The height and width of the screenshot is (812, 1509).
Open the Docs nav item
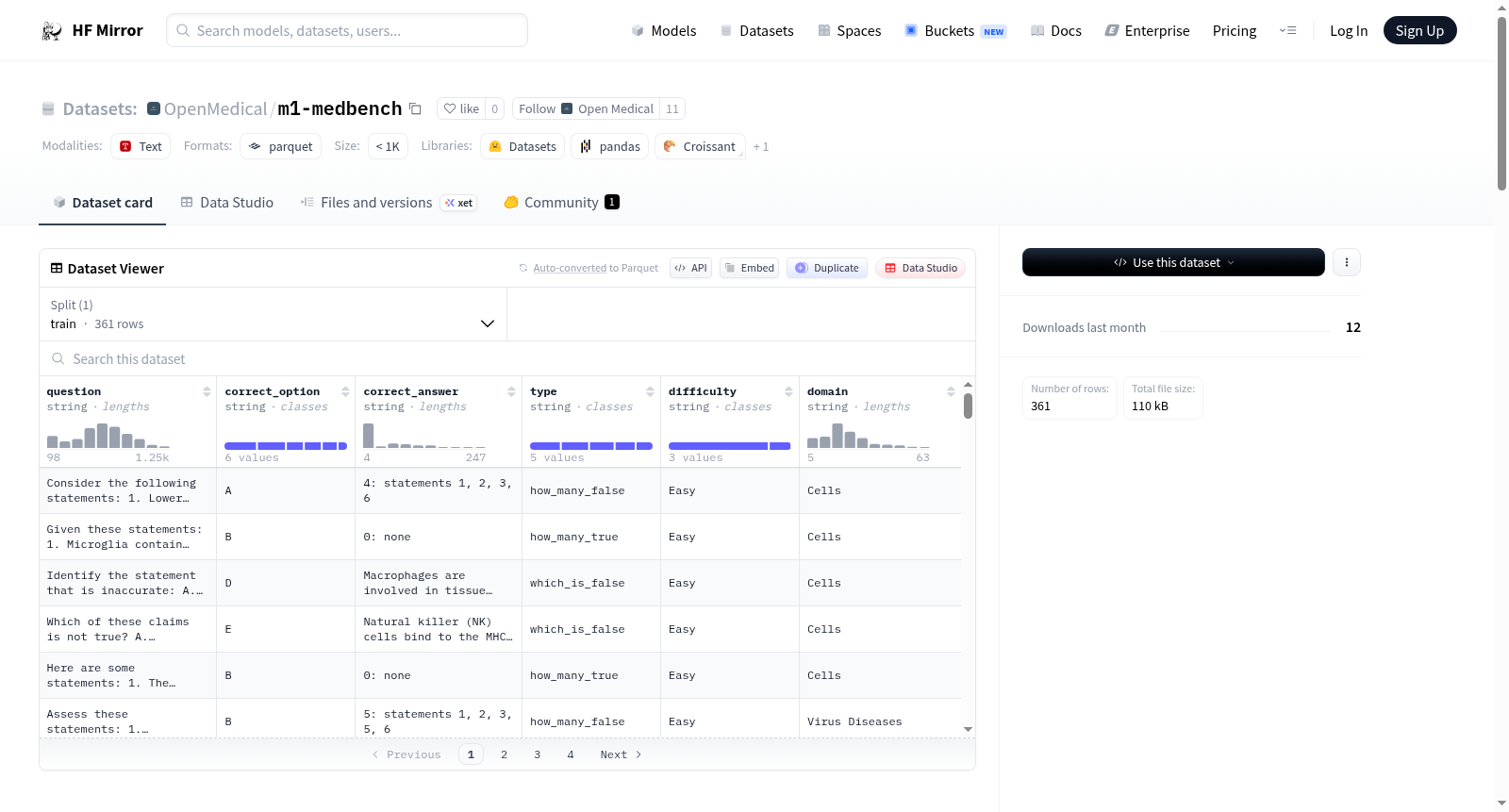click(1056, 30)
